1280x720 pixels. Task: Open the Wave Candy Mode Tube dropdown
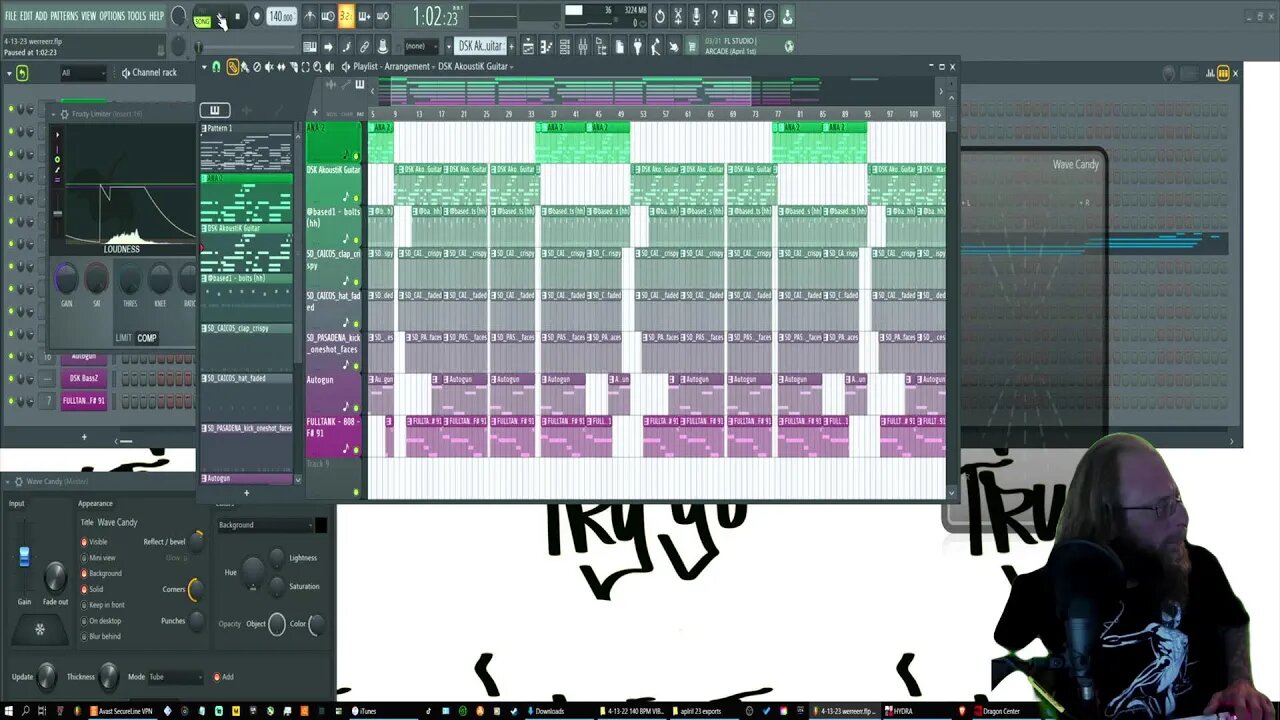point(175,677)
